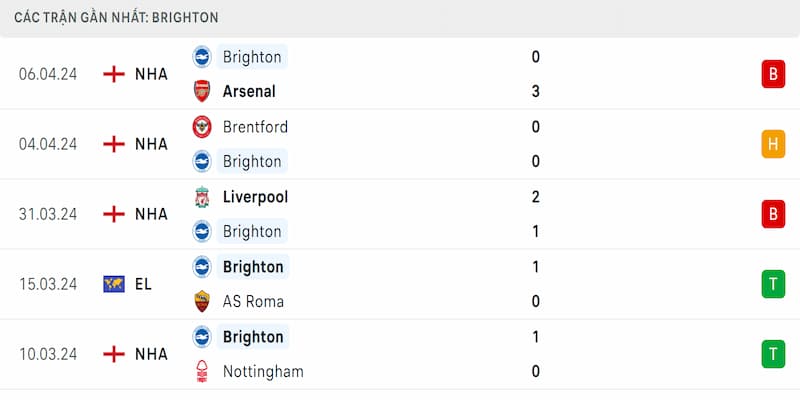Select the AS Roma team name
The image size is (800, 400).
(253, 302)
